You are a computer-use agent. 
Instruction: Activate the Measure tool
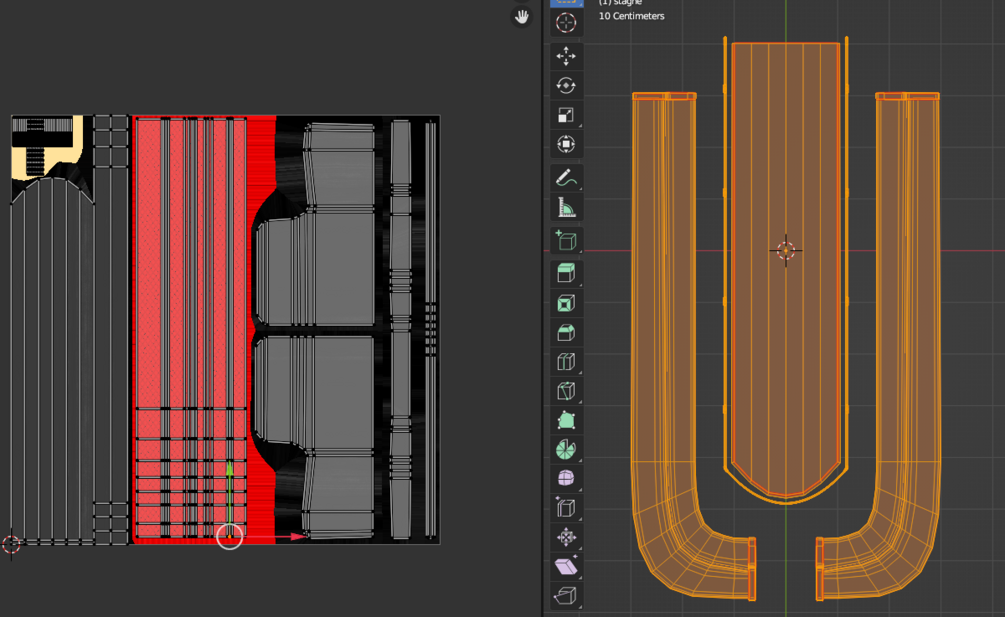[566, 207]
